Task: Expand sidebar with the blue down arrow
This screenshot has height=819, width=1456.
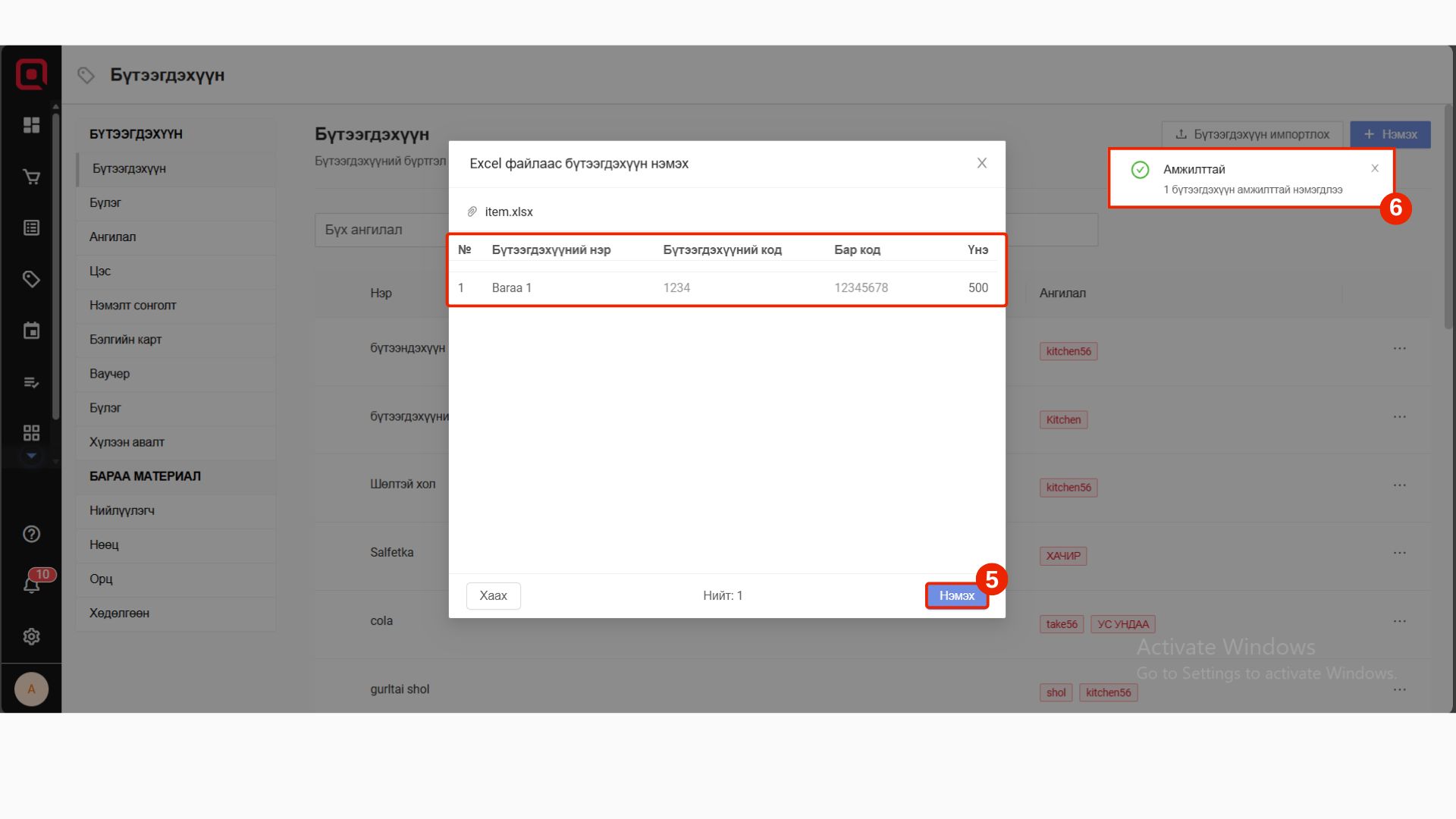Action: (31, 456)
